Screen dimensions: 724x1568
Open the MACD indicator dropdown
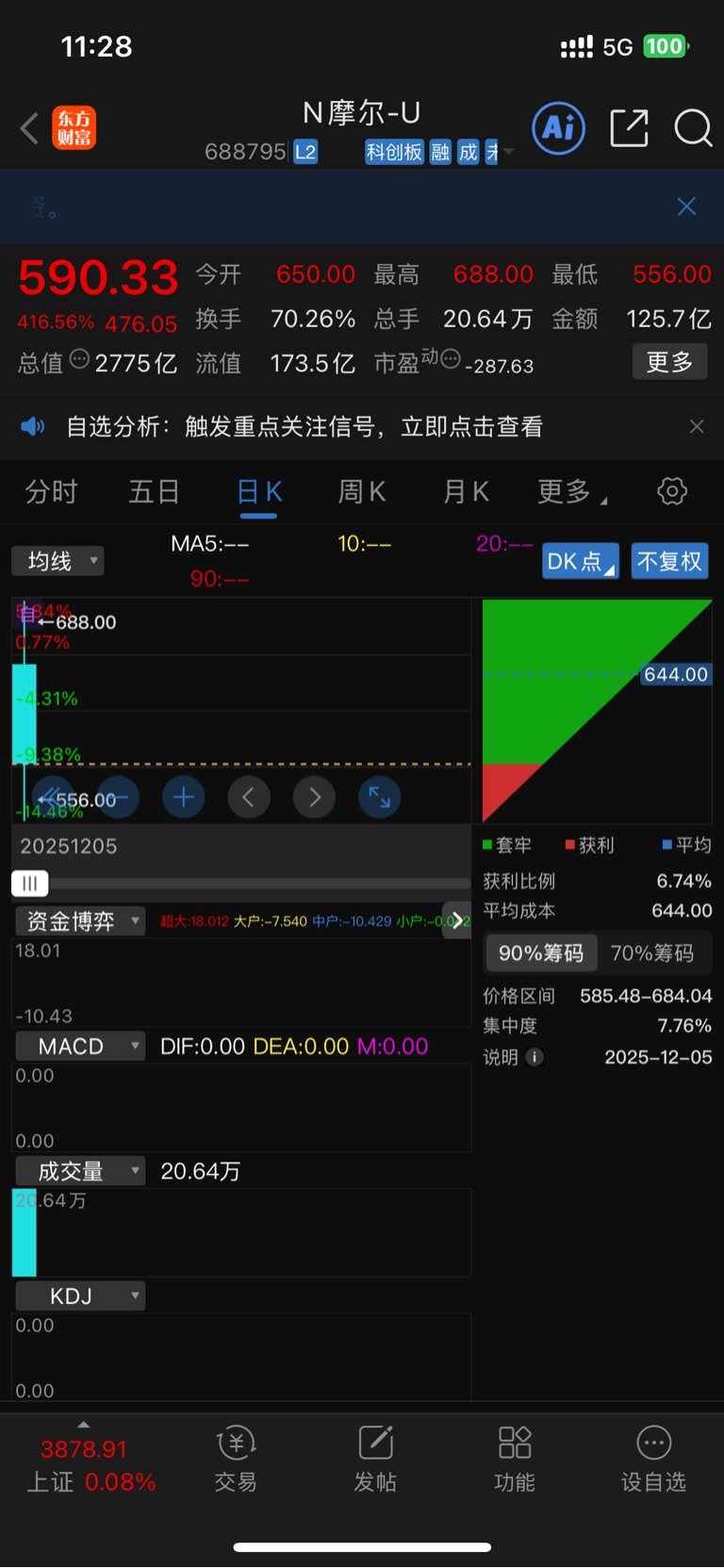[x=80, y=1047]
